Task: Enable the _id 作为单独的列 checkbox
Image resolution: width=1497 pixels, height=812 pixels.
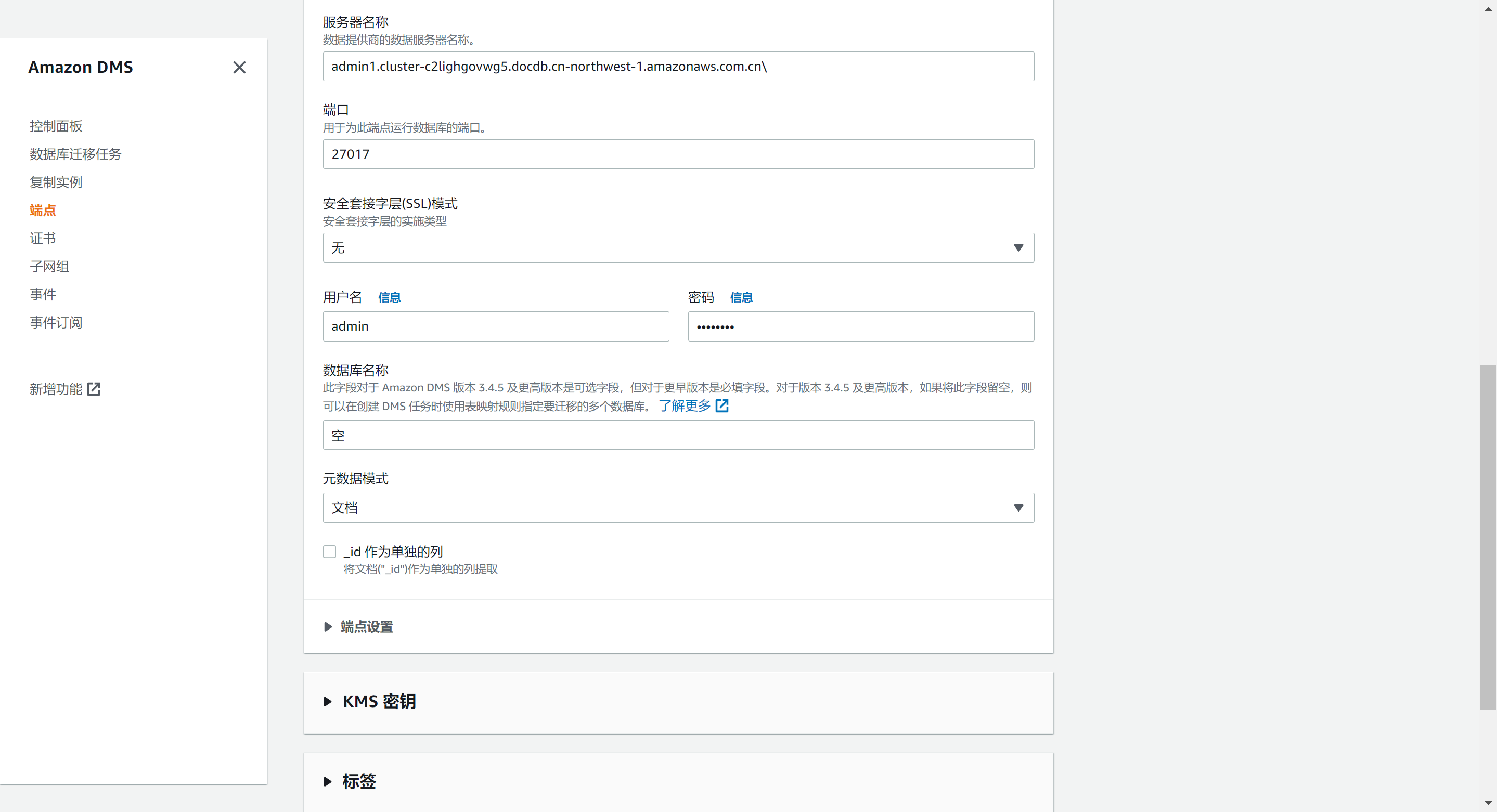Action: [x=329, y=552]
